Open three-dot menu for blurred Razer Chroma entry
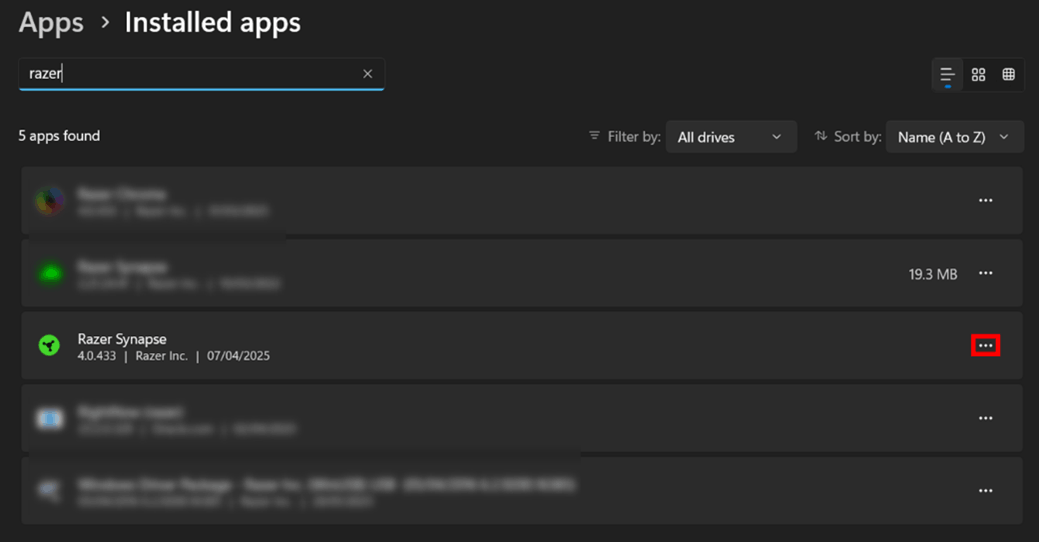 click(985, 200)
